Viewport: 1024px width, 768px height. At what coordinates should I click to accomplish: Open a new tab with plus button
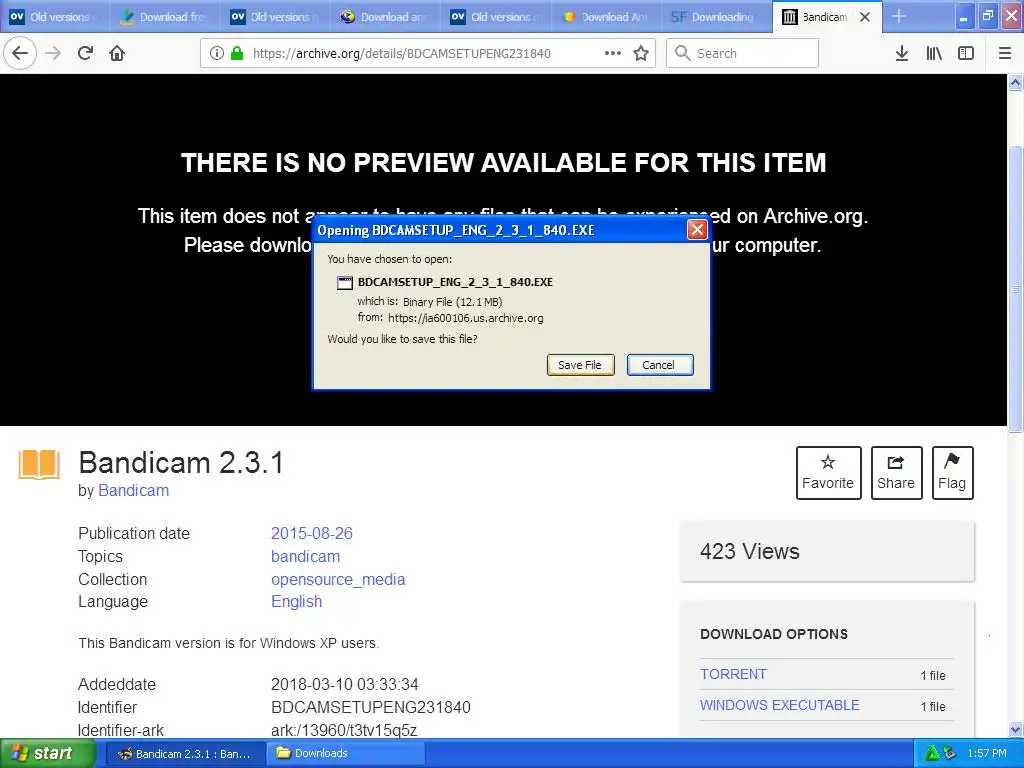[x=899, y=16]
